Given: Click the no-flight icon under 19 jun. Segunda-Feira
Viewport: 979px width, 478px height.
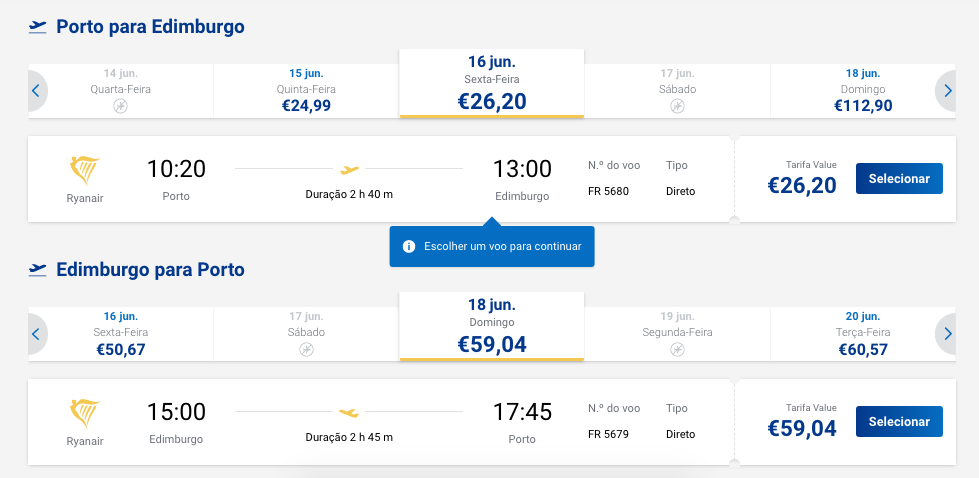Looking at the screenshot, I should (x=677, y=349).
